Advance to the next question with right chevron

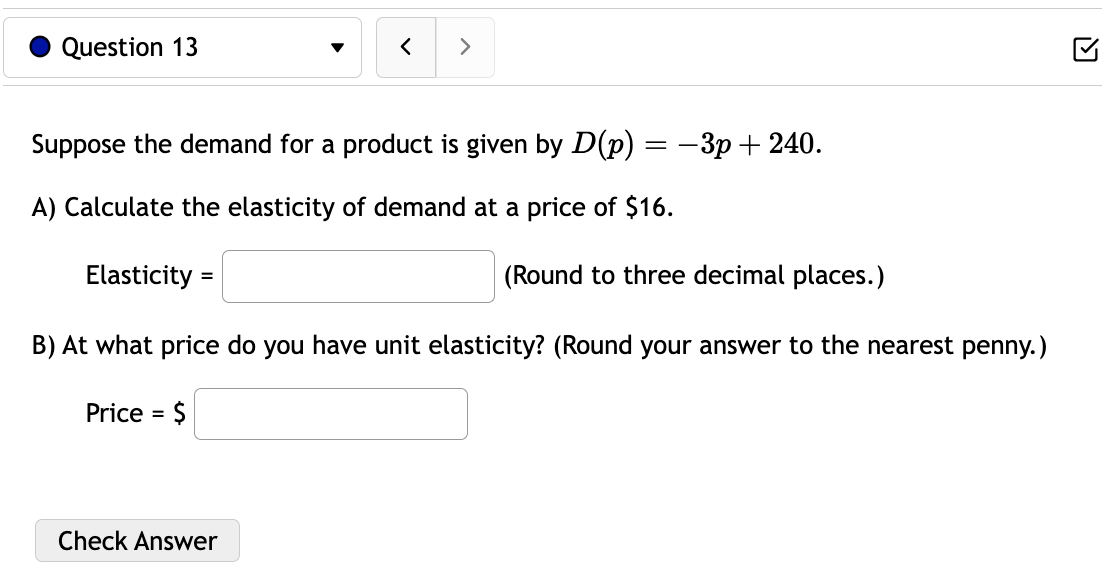[464, 47]
